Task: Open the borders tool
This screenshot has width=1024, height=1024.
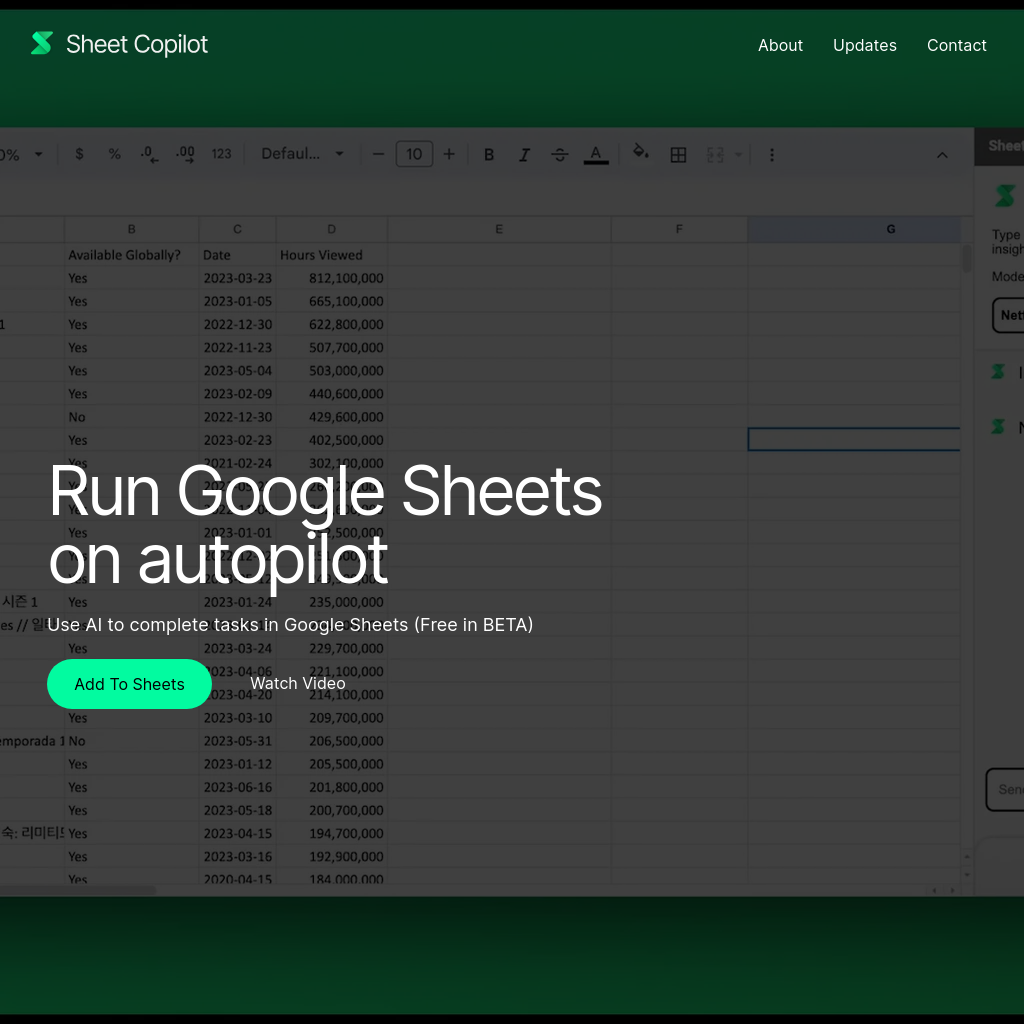Action: click(x=678, y=154)
